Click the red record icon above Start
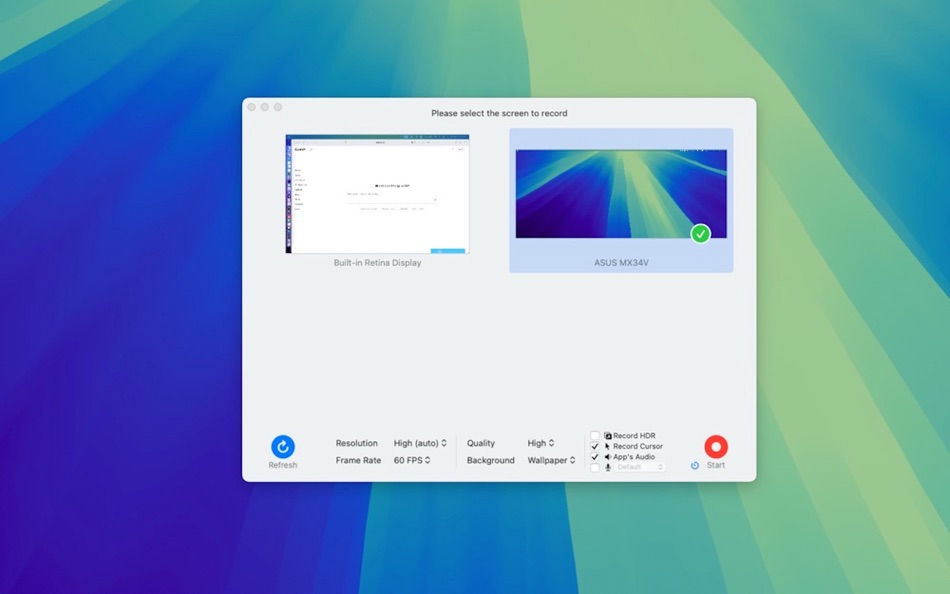 (x=715, y=445)
